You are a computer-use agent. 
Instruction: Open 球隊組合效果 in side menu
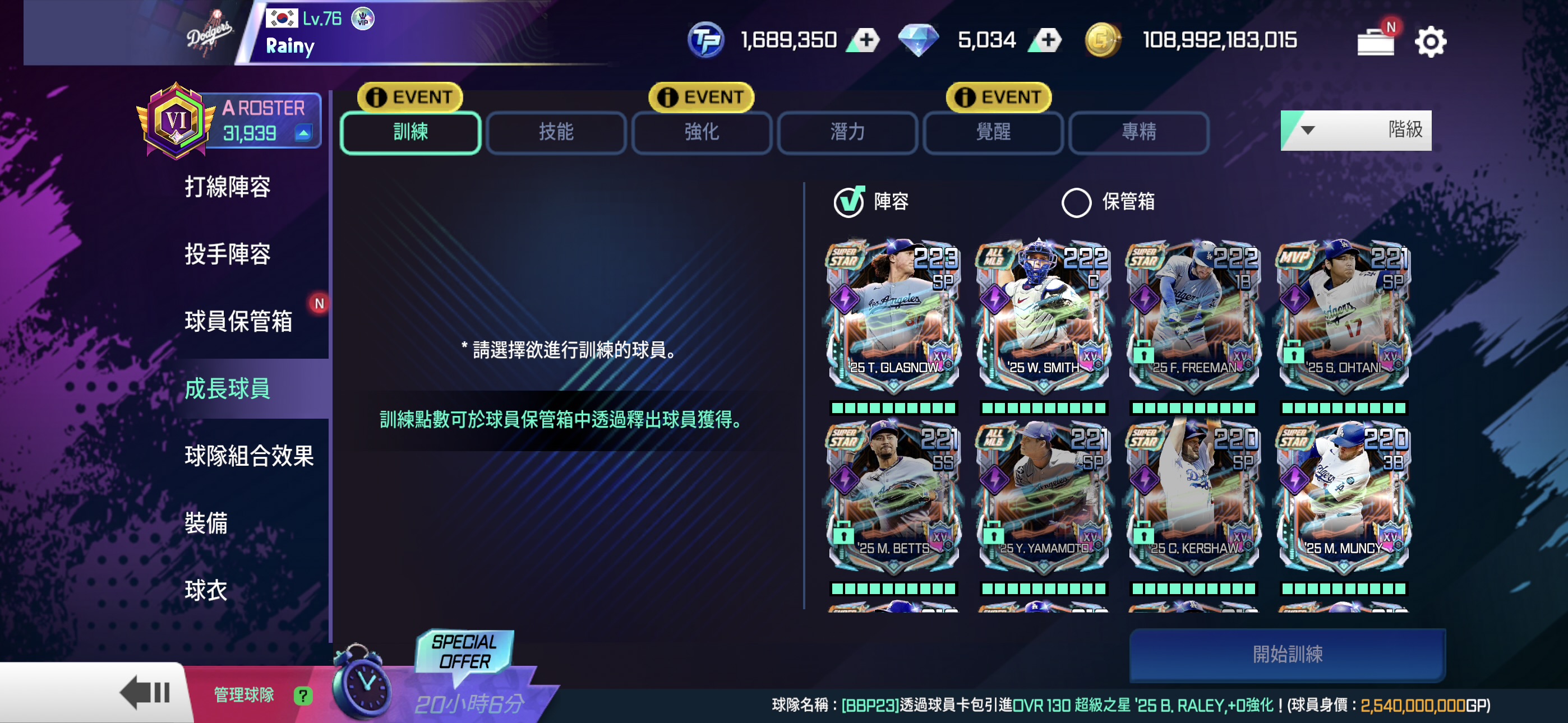pyautogui.click(x=250, y=455)
